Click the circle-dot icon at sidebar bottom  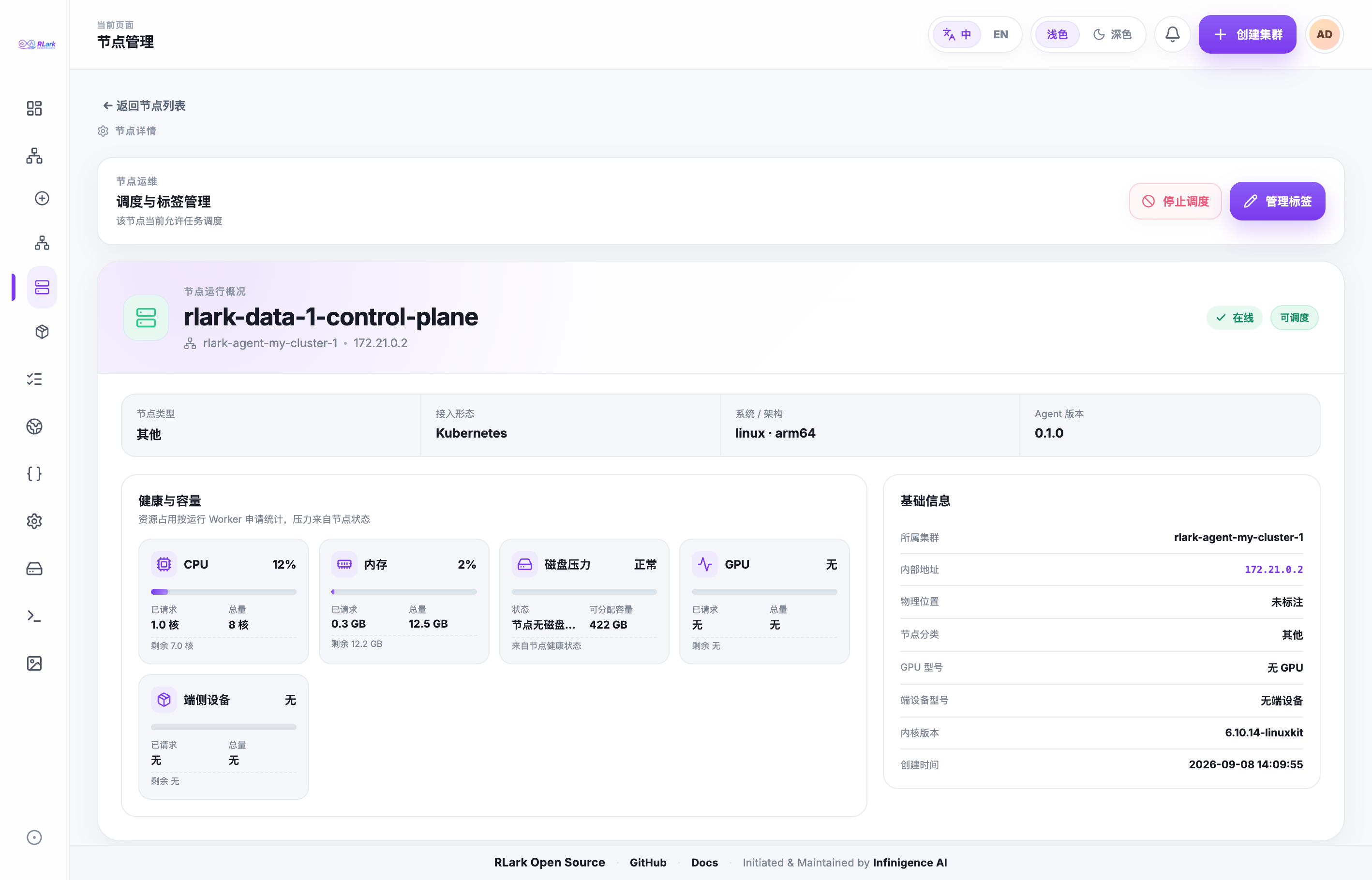tap(34, 837)
